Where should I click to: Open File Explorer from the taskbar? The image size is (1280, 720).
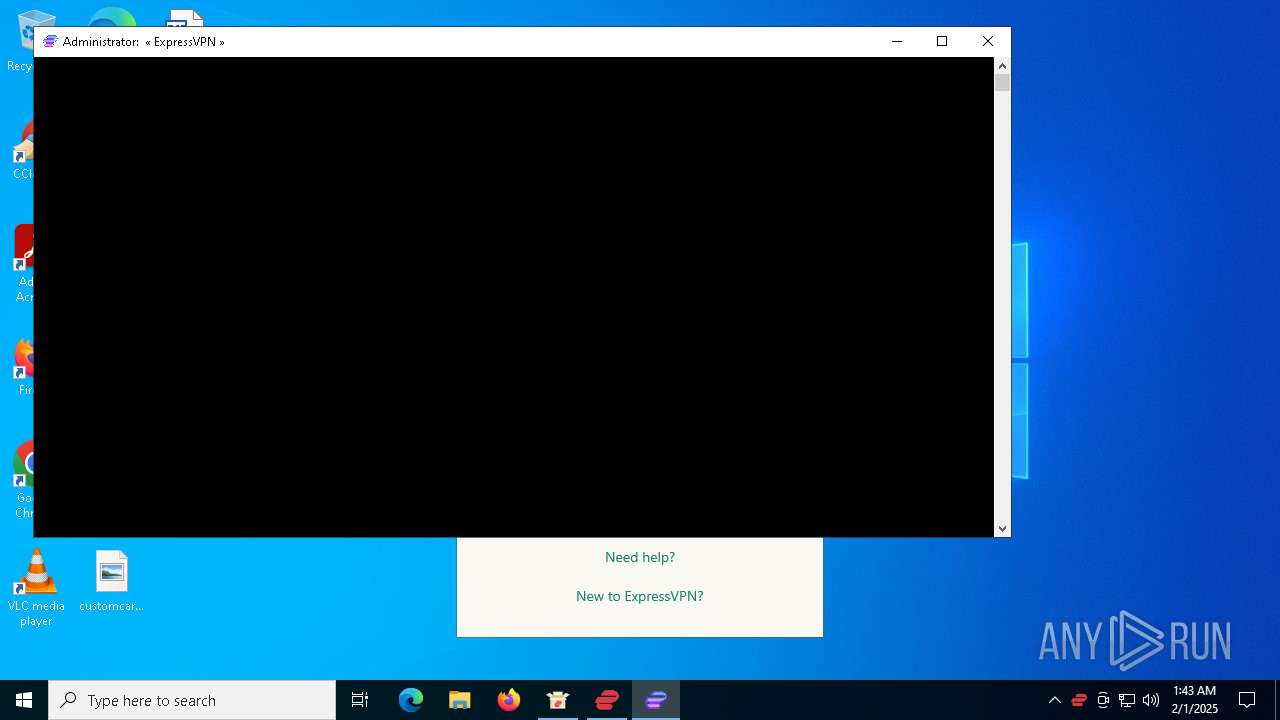(x=460, y=700)
